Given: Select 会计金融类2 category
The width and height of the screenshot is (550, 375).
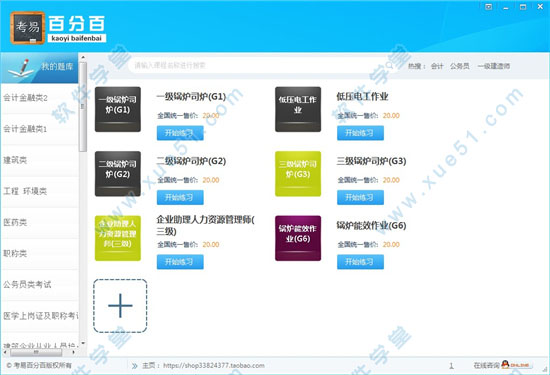Looking at the screenshot, I should [40, 98].
